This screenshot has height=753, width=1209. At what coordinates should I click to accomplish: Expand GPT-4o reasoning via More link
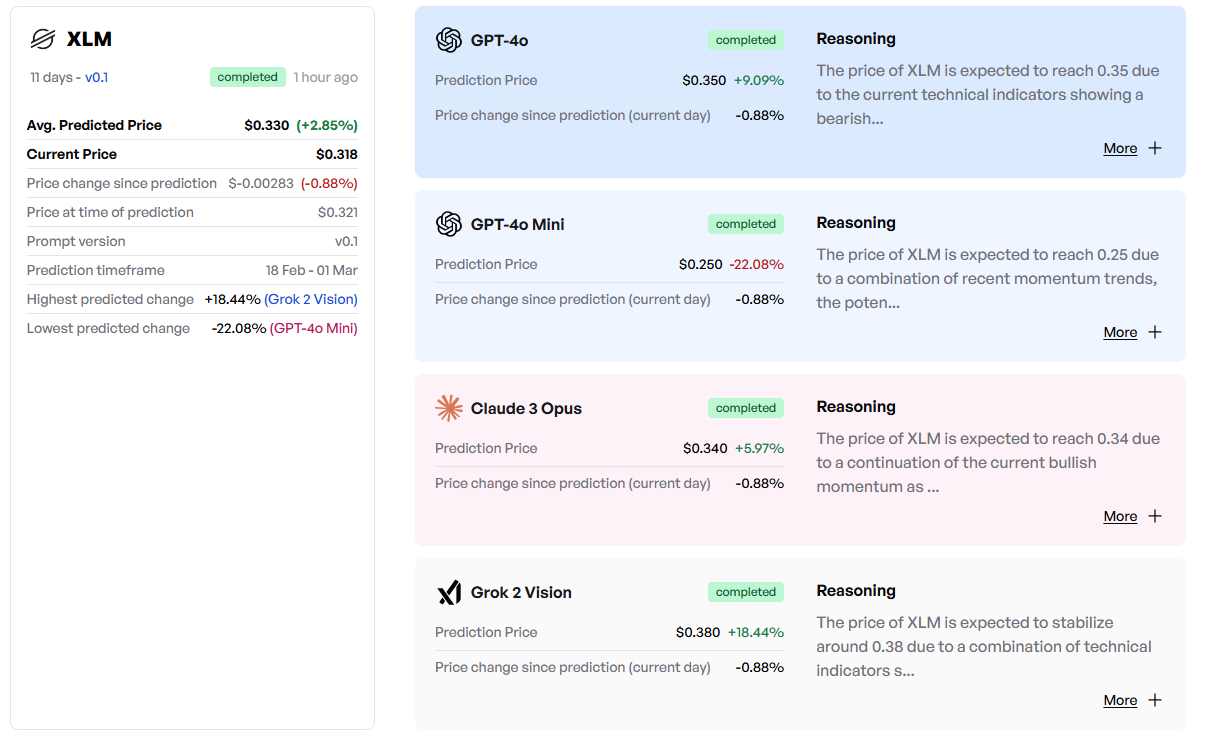tap(1120, 148)
